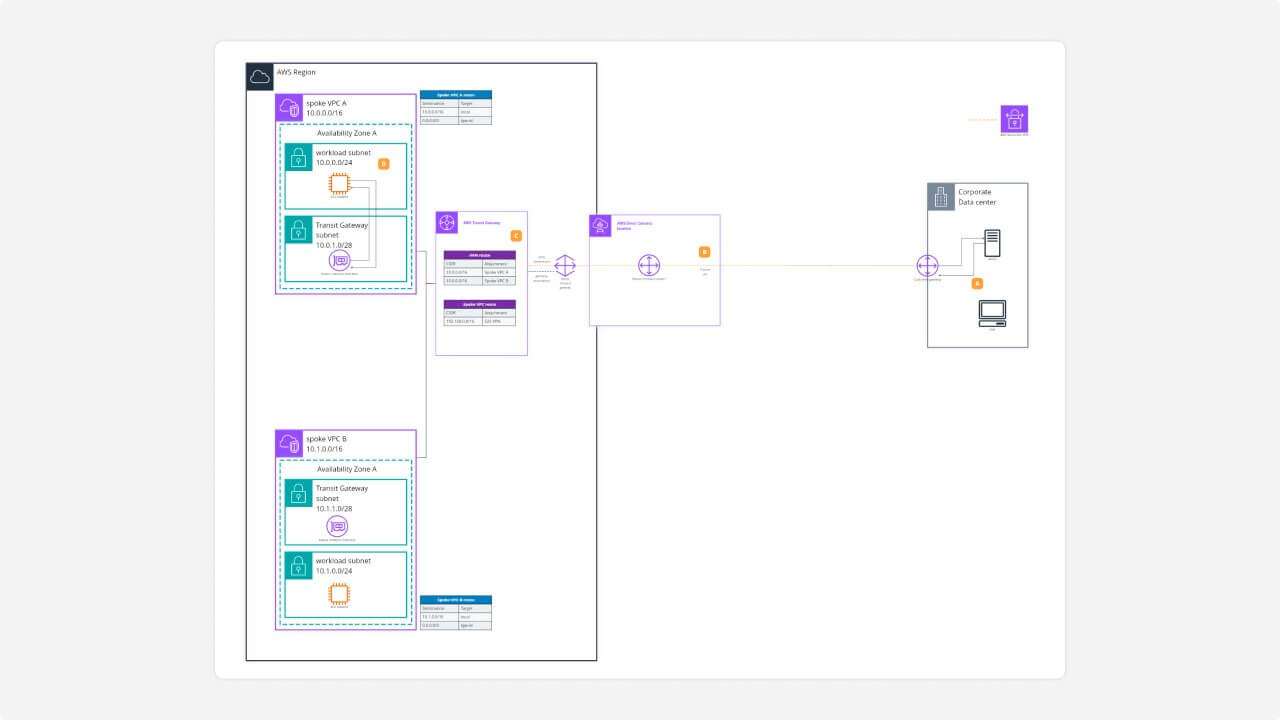Click orange marker A in Corporate Data center

click(x=977, y=283)
